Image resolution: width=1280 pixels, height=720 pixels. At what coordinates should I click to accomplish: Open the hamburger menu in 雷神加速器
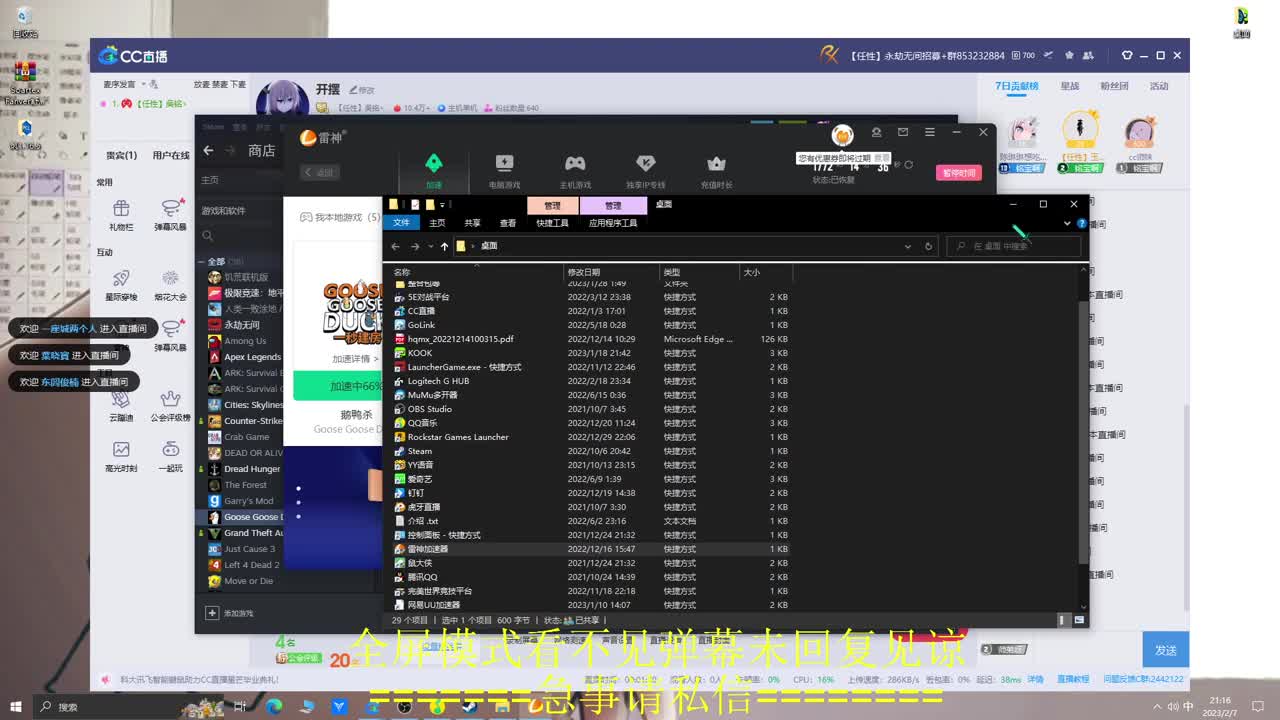click(x=929, y=131)
